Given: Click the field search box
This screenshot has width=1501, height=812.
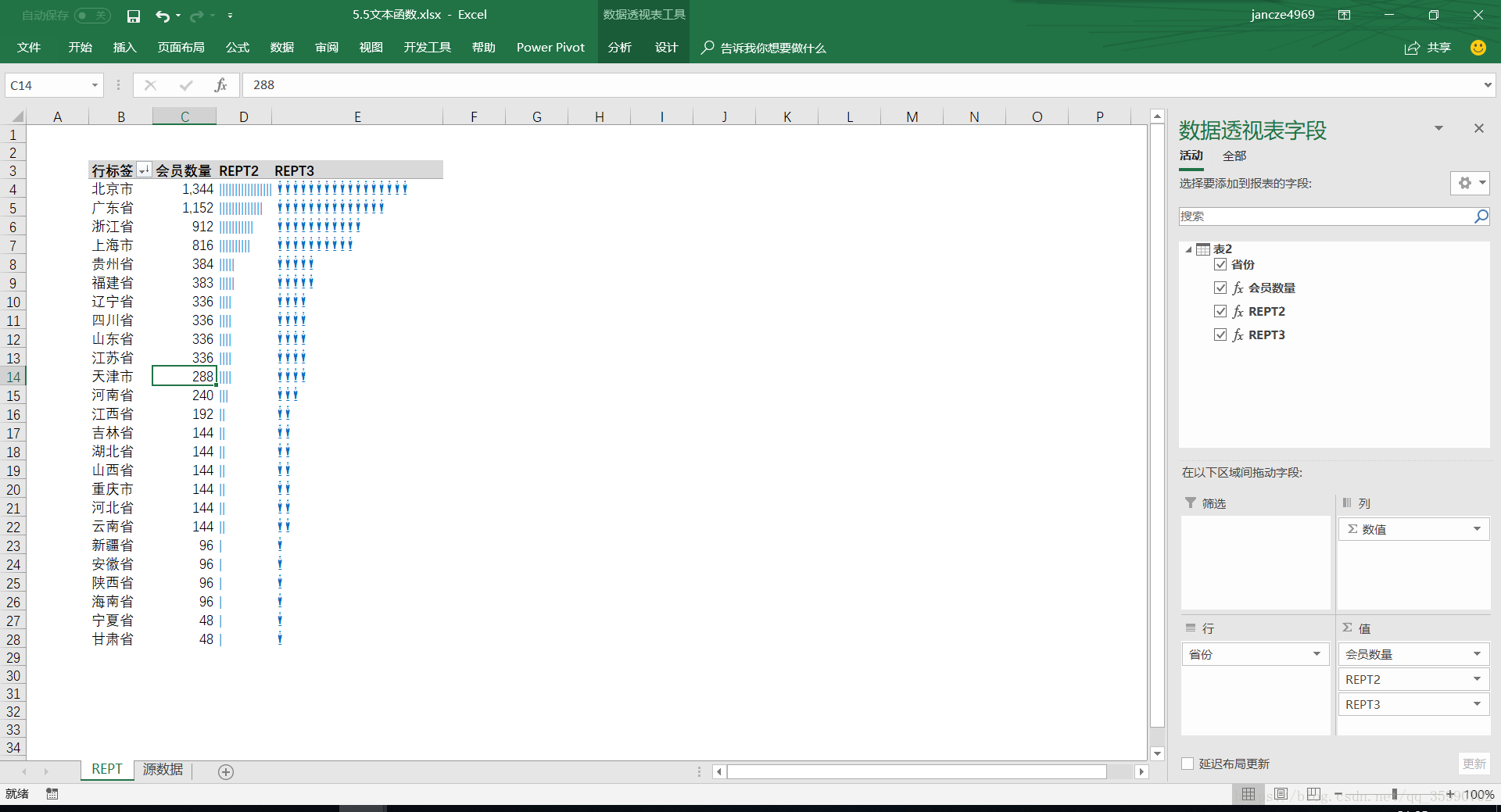Looking at the screenshot, I should [x=1325, y=216].
